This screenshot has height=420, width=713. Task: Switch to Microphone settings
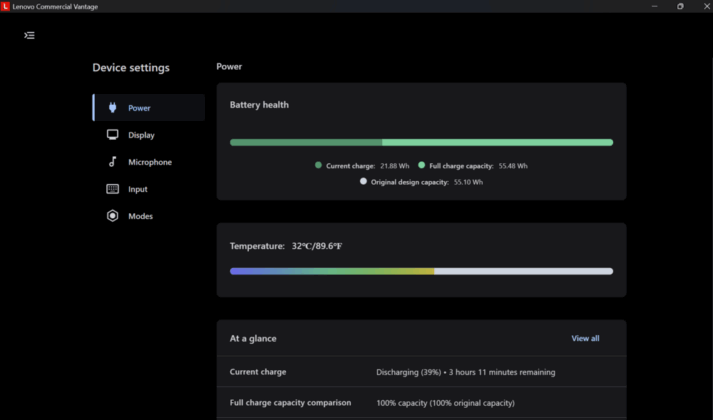149,162
